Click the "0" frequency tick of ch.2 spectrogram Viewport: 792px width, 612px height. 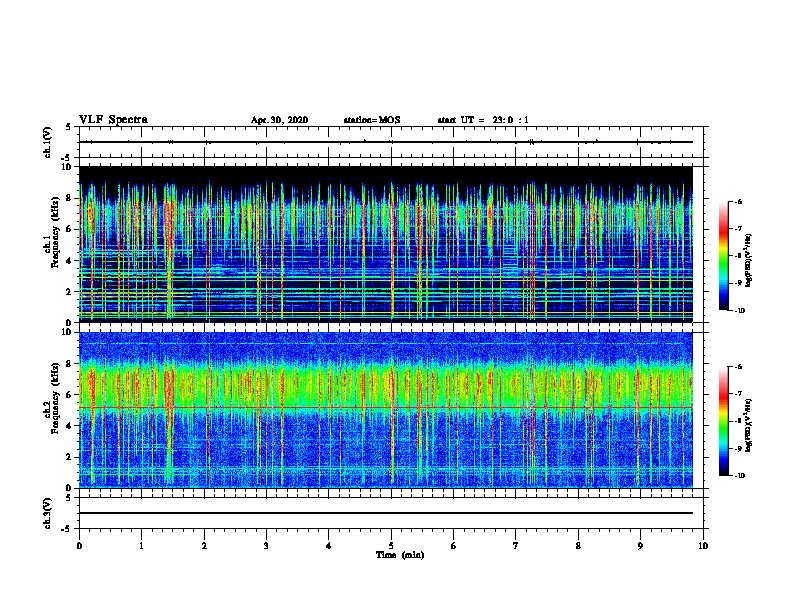(69, 488)
